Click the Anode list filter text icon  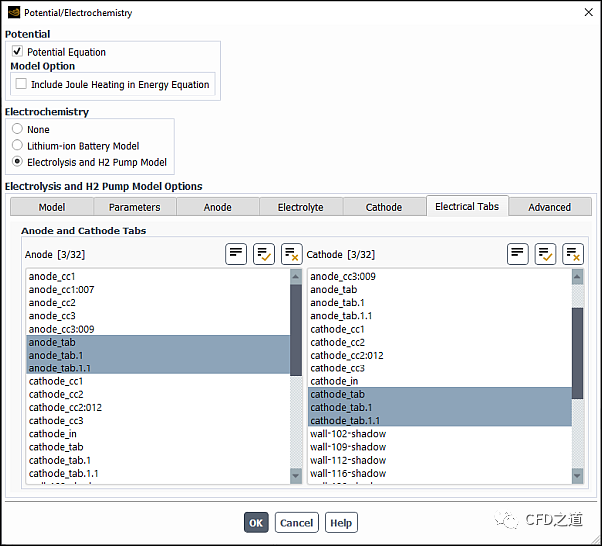point(235,254)
